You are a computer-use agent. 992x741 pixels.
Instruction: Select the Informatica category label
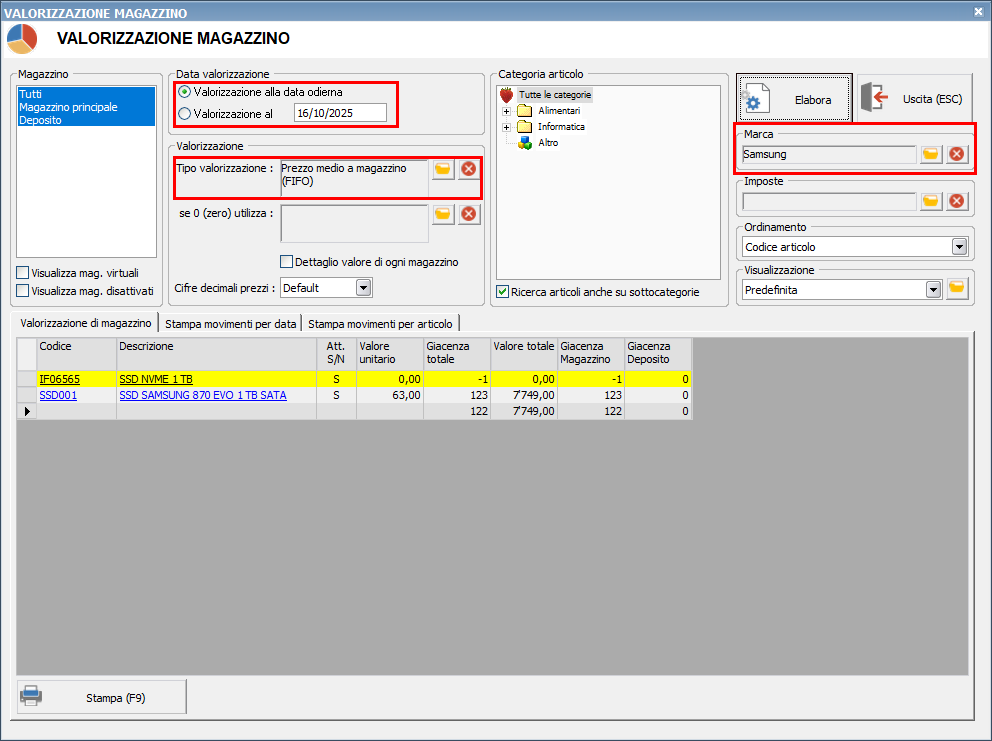[x=561, y=127]
